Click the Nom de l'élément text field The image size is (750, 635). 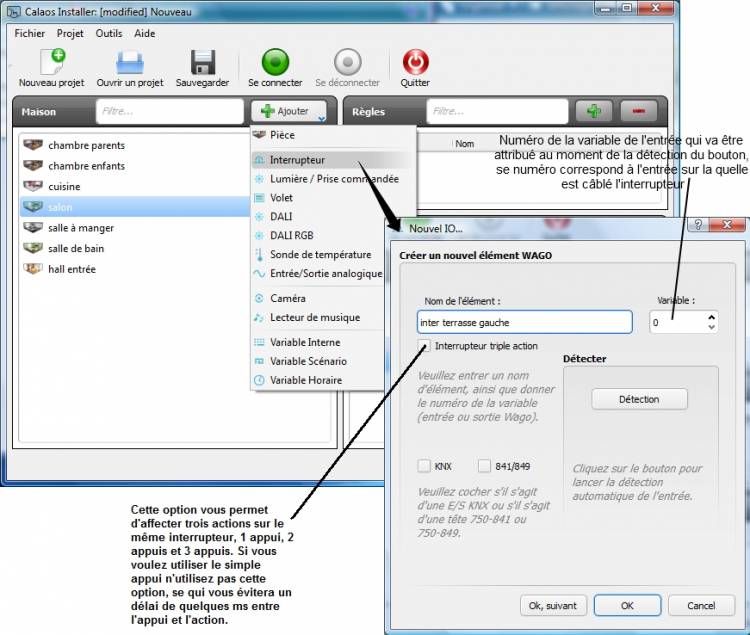pyautogui.click(x=525, y=322)
